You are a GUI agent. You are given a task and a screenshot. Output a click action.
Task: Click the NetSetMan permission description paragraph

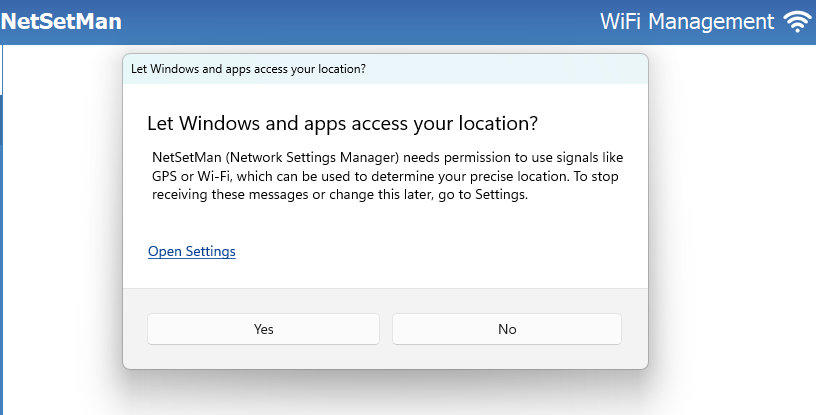[x=387, y=176]
